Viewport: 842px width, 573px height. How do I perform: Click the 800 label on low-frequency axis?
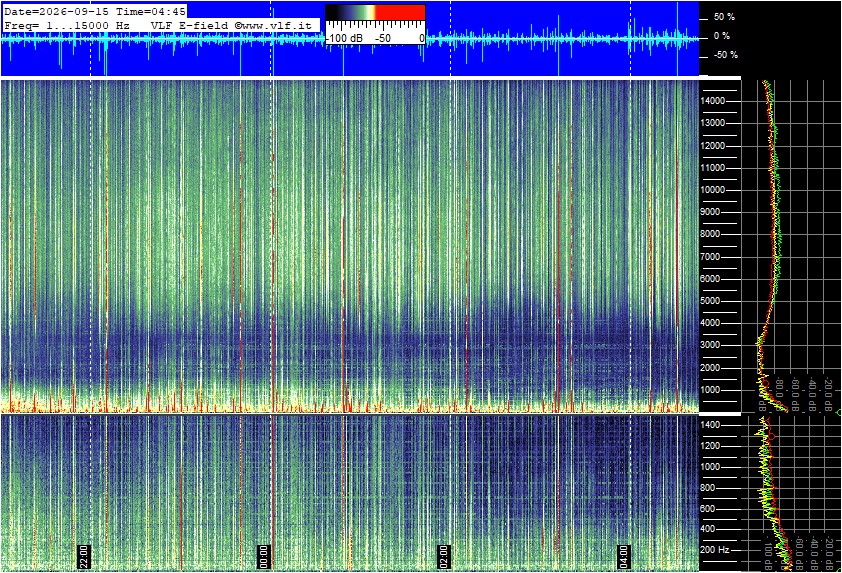click(707, 488)
